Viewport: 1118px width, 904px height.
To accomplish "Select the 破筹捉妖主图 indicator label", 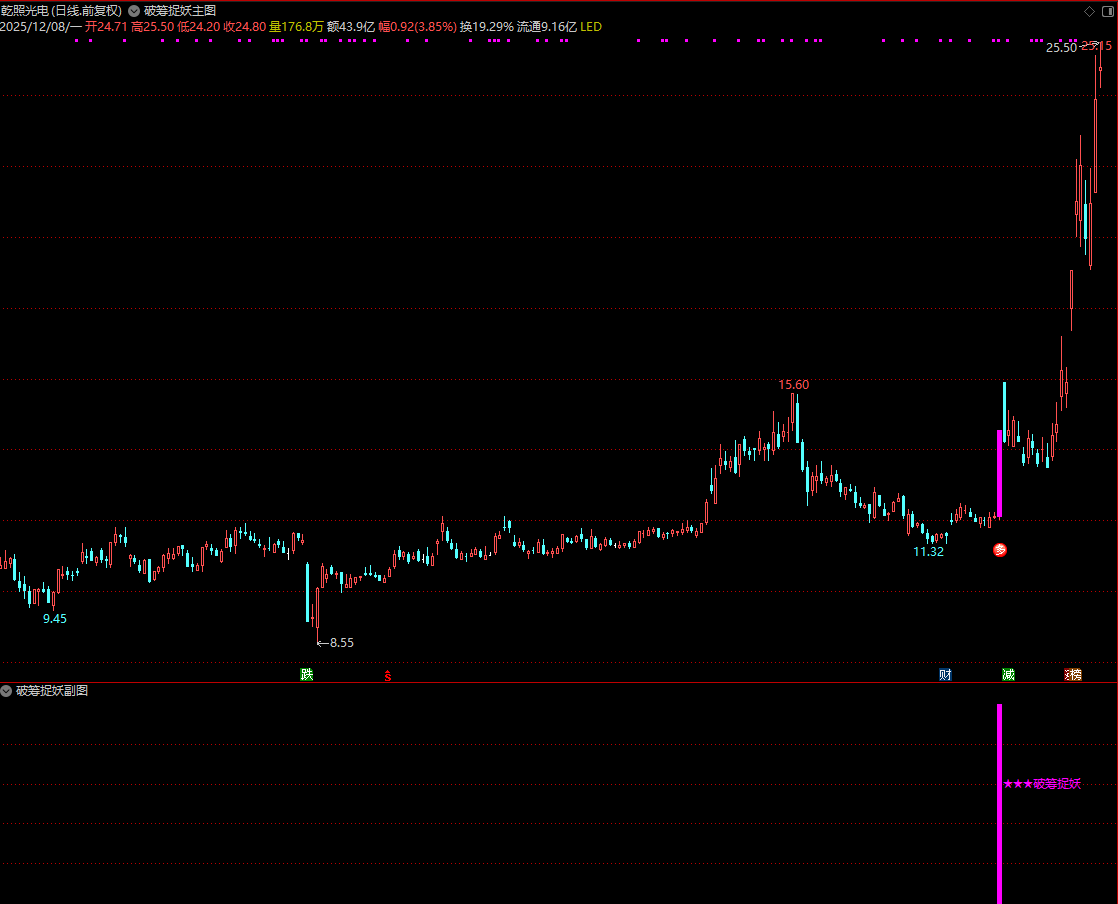I will pyautogui.click(x=180, y=10).
